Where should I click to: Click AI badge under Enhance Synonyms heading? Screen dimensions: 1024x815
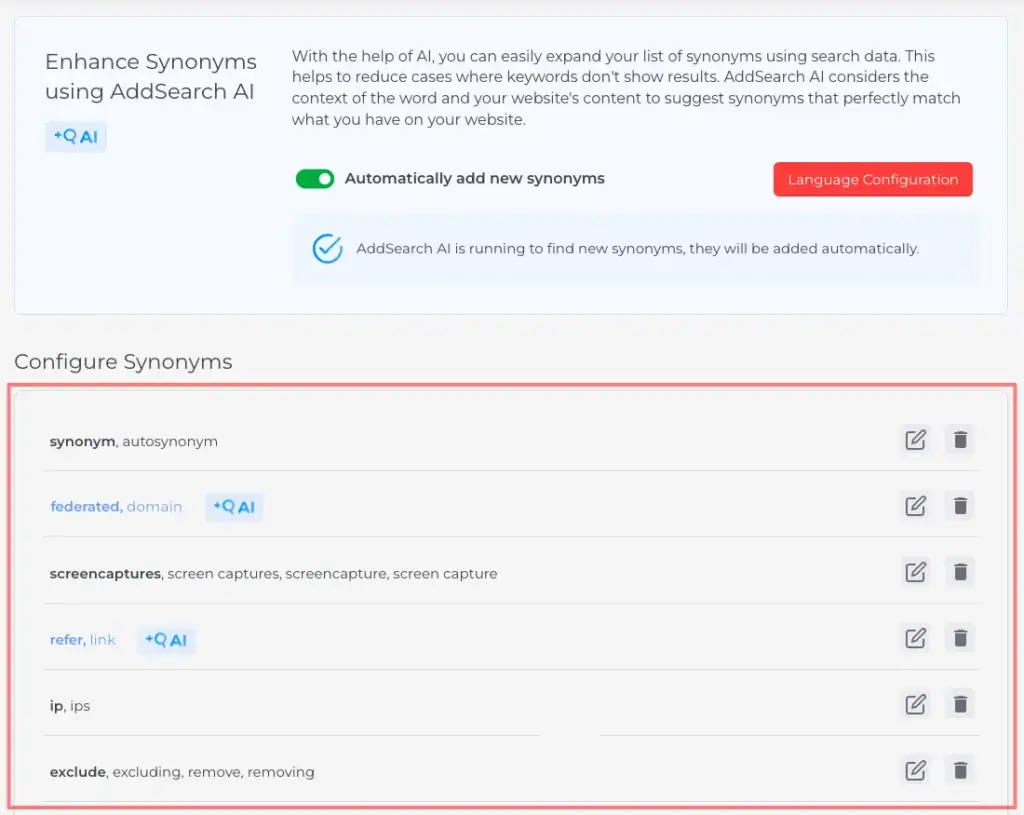click(x=76, y=137)
